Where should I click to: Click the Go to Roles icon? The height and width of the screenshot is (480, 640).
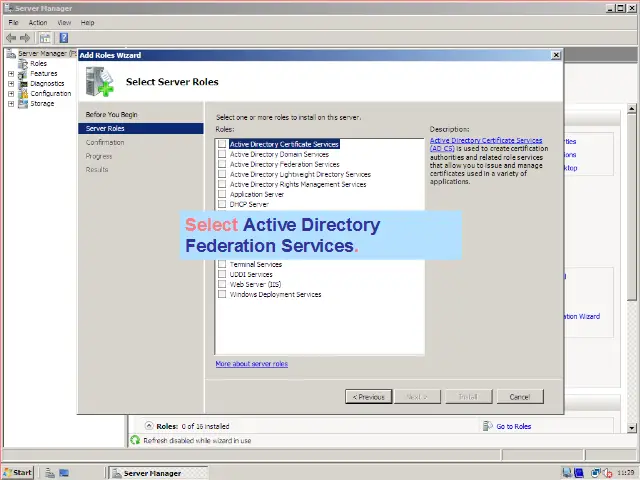[x=487, y=426]
